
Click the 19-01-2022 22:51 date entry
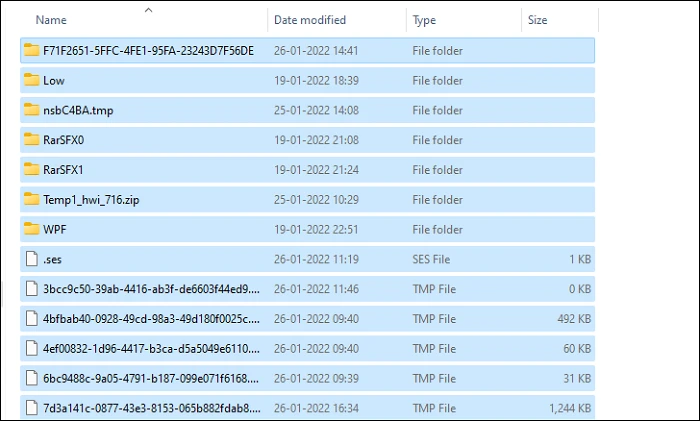(316, 229)
